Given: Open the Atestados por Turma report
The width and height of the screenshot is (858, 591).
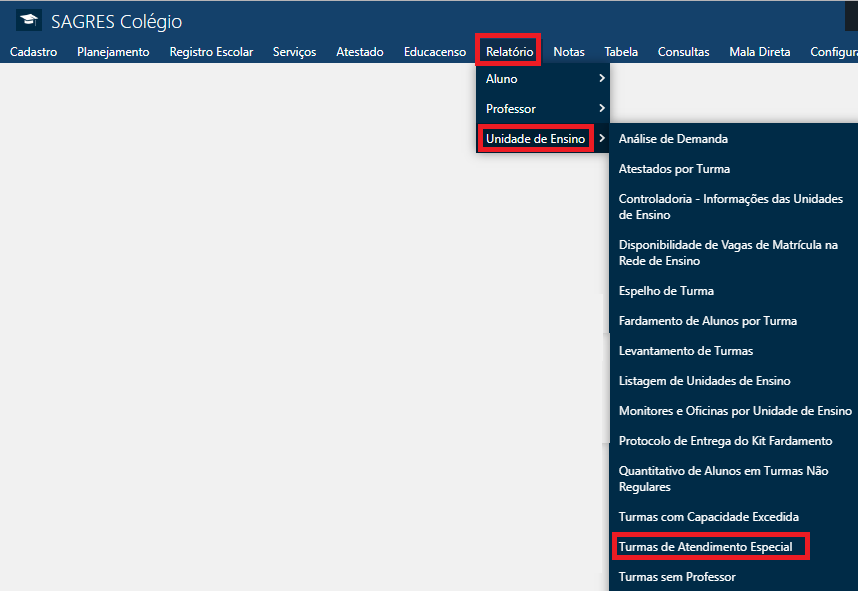Looking at the screenshot, I should 688,169.
